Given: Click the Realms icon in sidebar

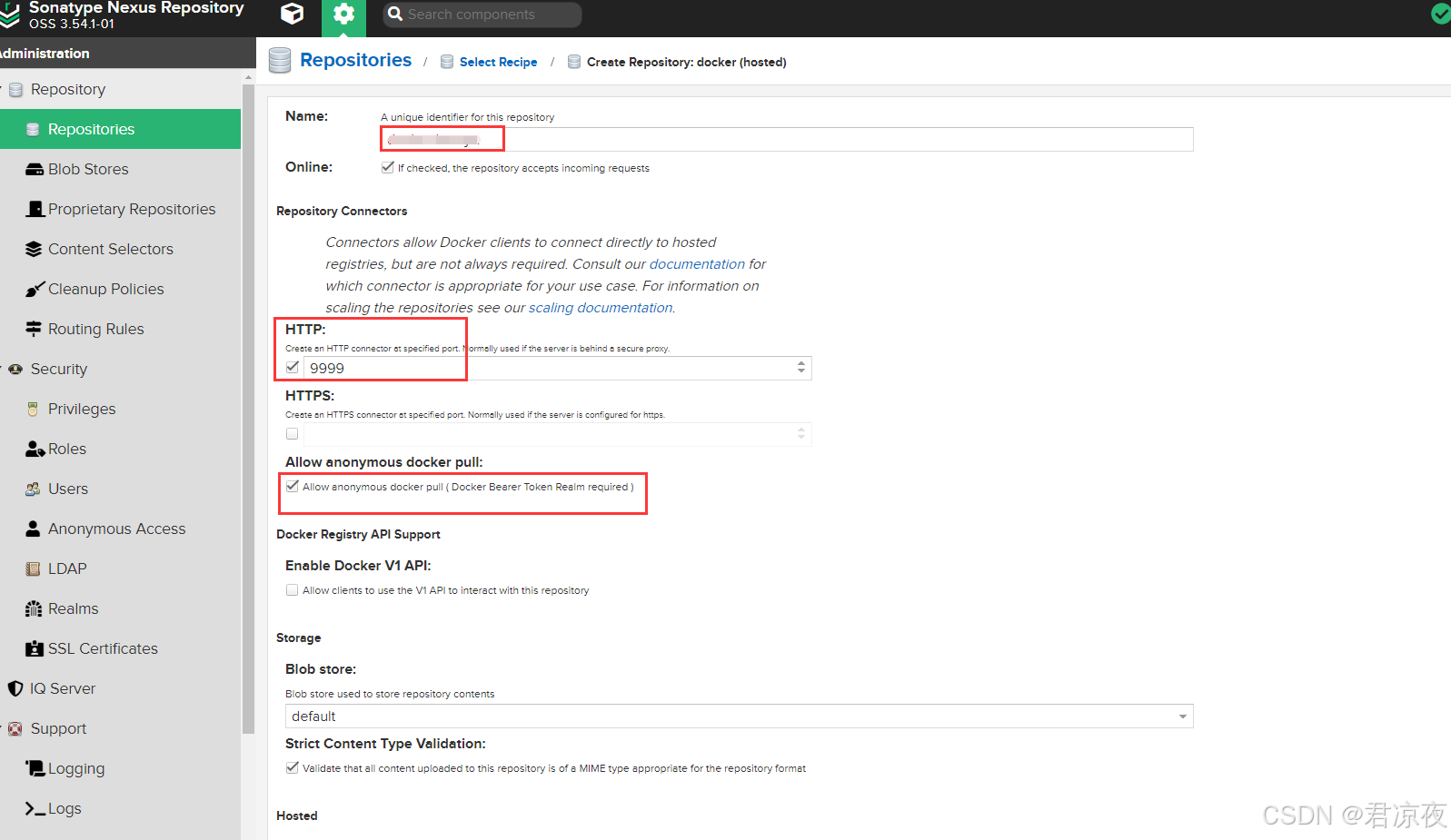Looking at the screenshot, I should pyautogui.click(x=35, y=608).
